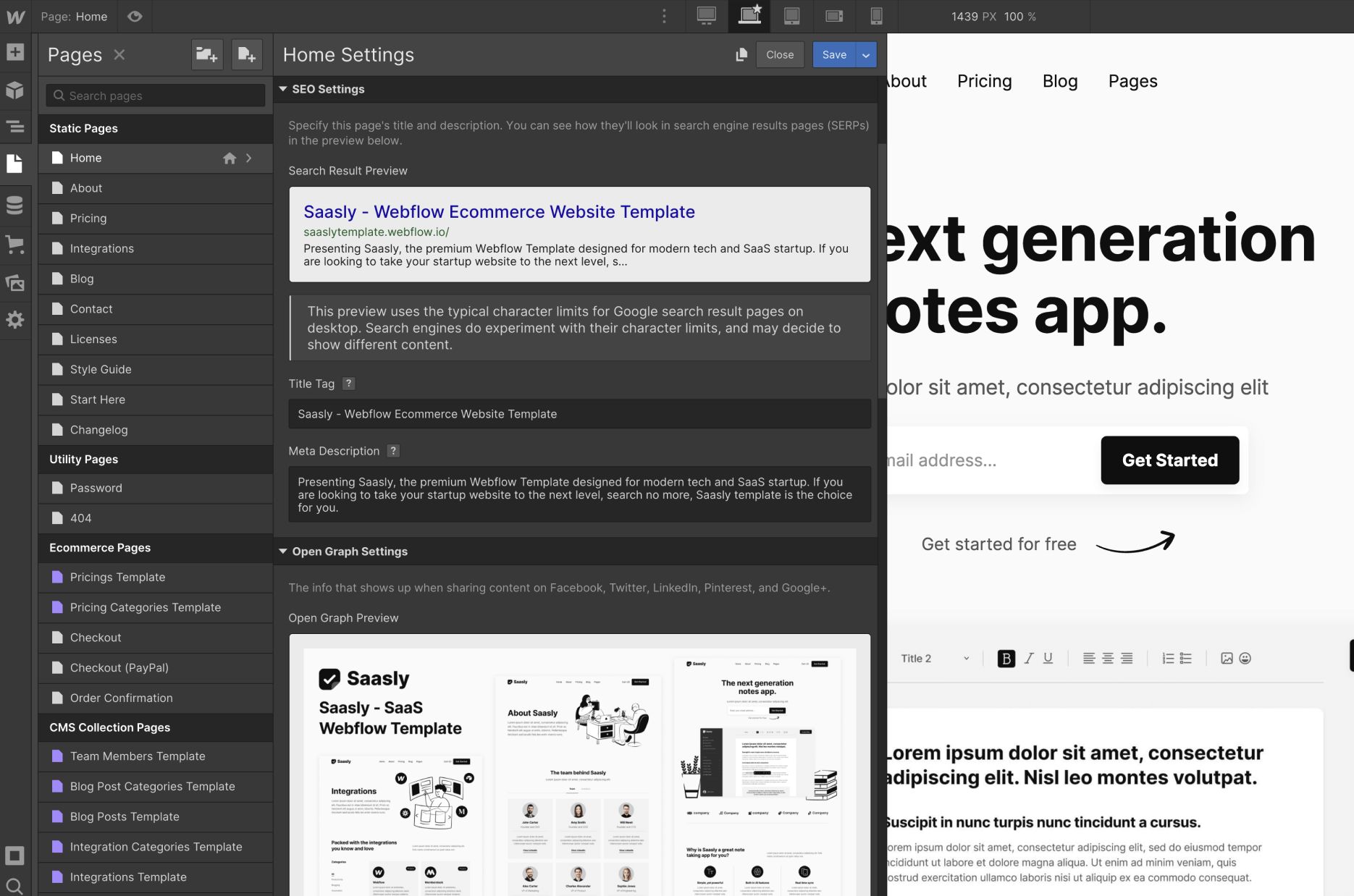
Task: Toggle underline in the rich text toolbar
Action: click(1047, 659)
